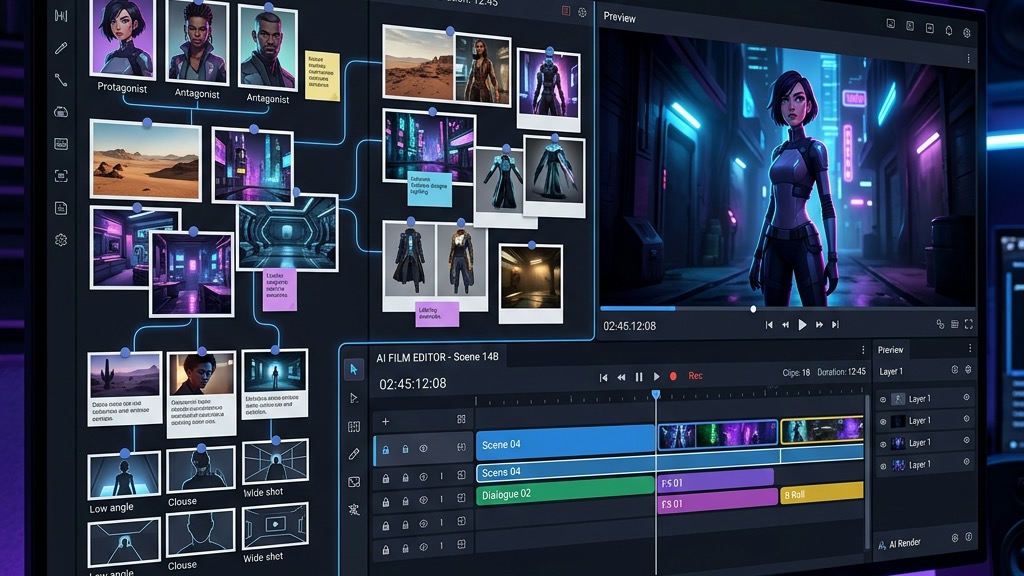Image resolution: width=1024 pixels, height=576 pixels.
Task: Select the small Preview tab above layers
Action: coord(890,350)
